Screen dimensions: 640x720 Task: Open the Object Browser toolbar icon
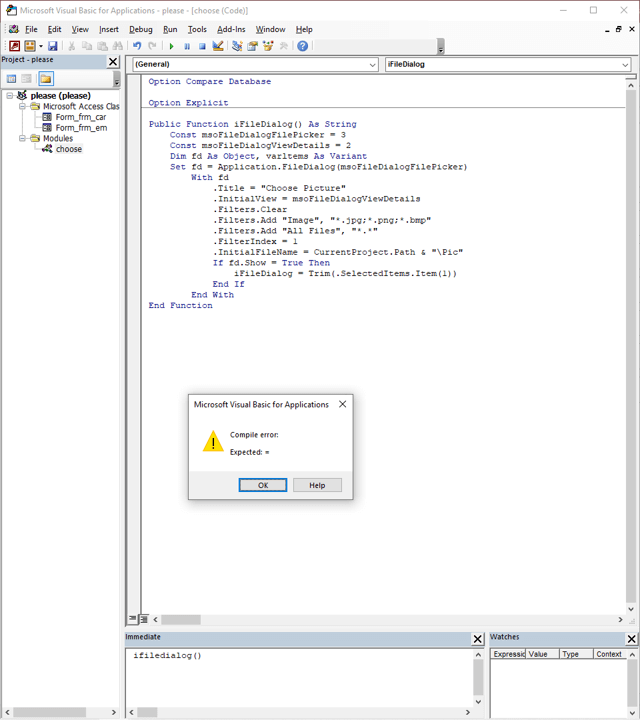[268, 46]
